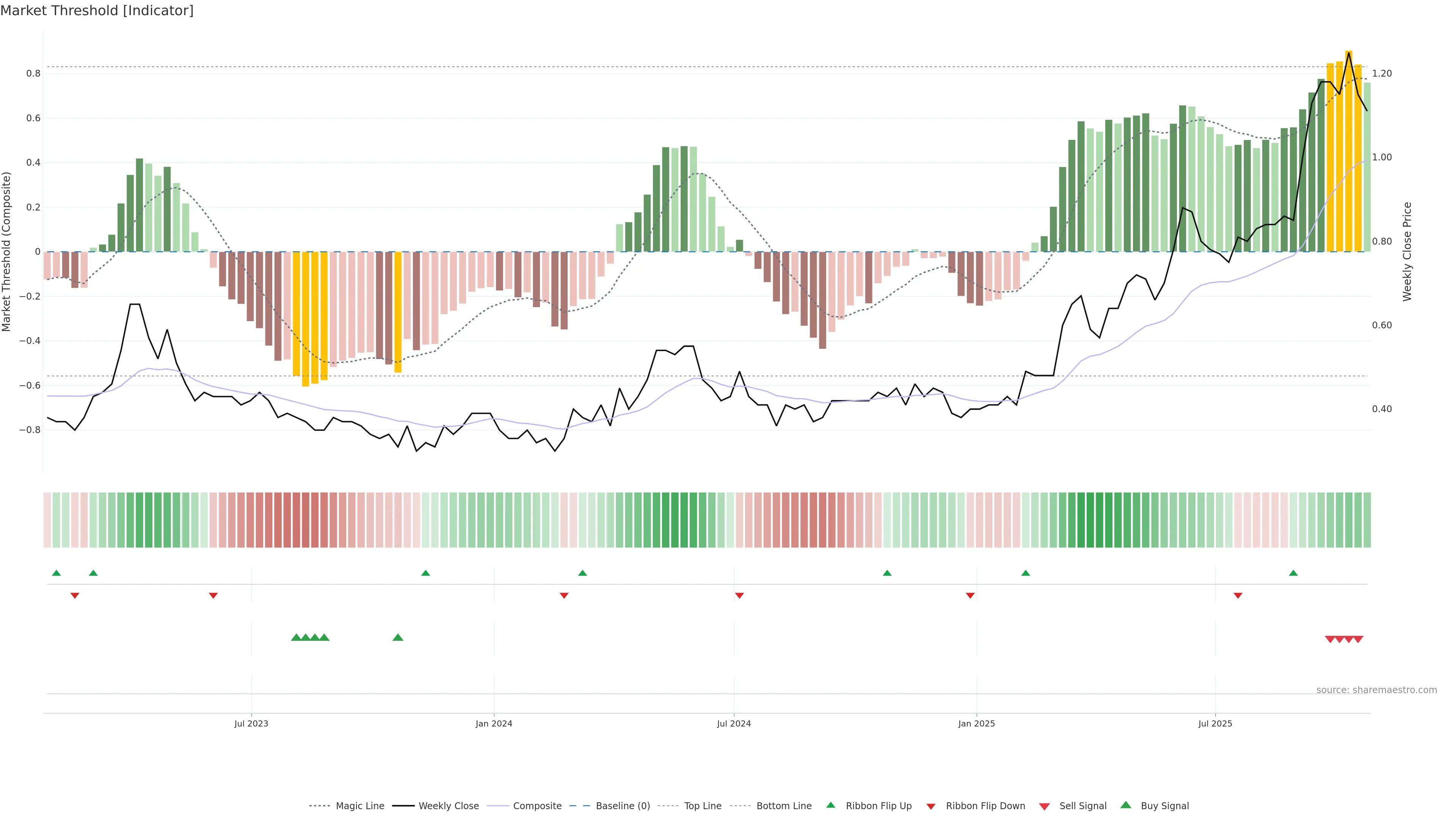Click the Ribbon Flip Down legend icon

point(930,806)
